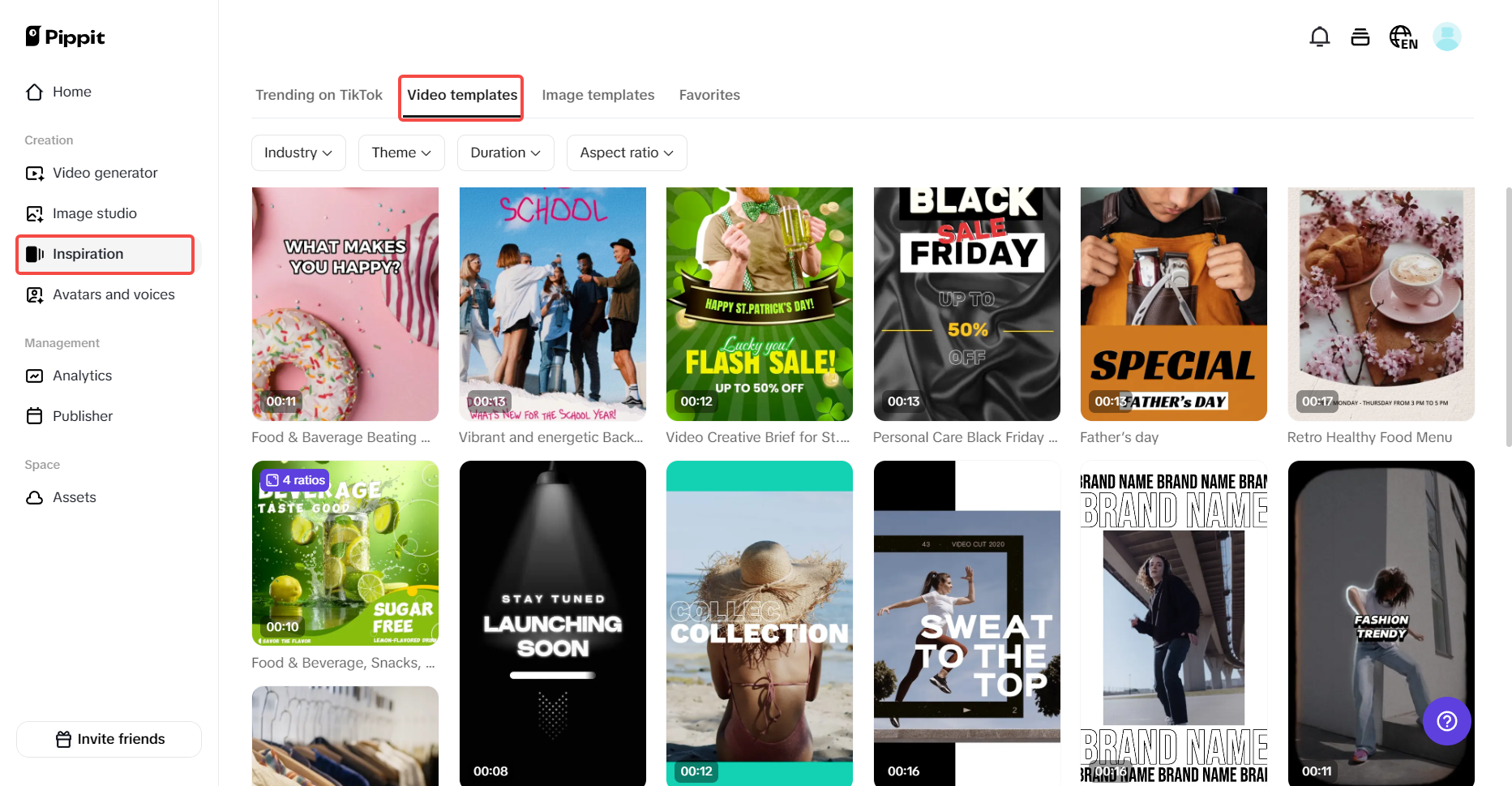
Task: Click the Avatars and voices icon
Action: click(35, 294)
